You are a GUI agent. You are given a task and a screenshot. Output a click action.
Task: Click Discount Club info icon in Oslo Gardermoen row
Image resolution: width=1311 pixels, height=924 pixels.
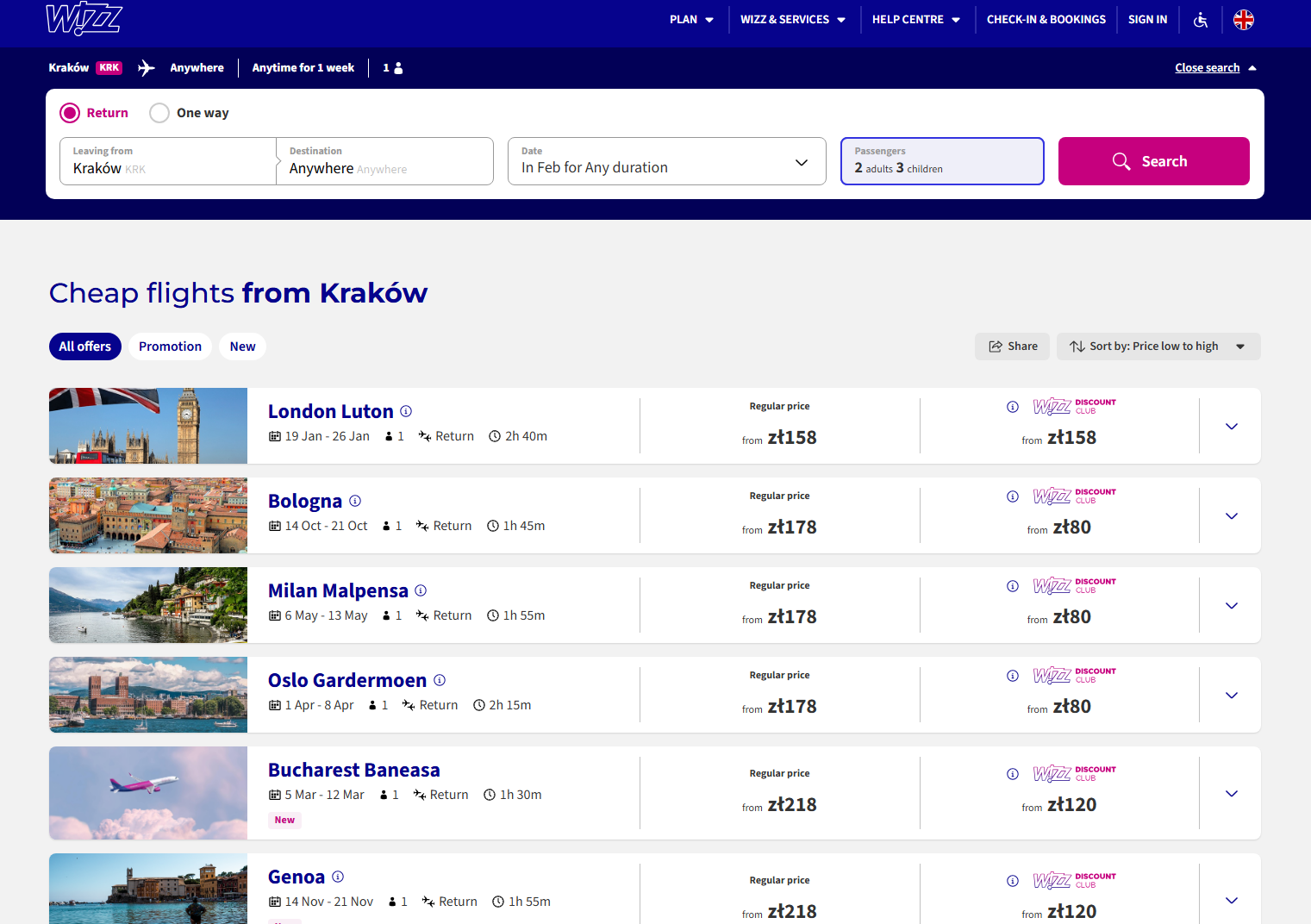(x=1013, y=676)
